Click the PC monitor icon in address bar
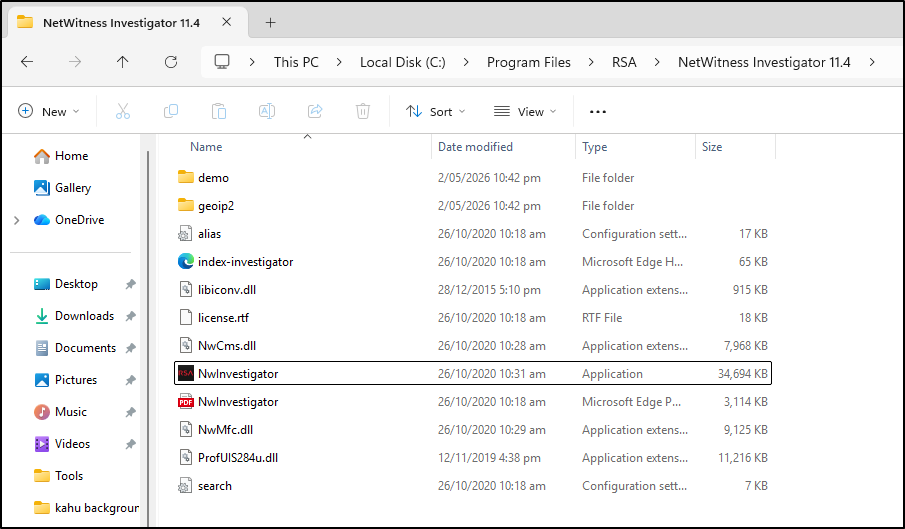905x529 pixels. (x=222, y=62)
